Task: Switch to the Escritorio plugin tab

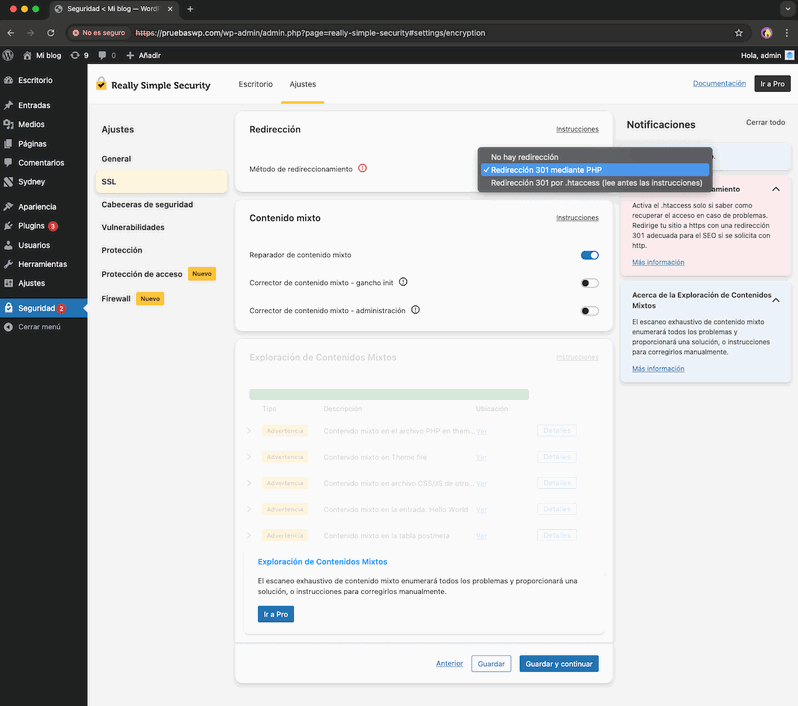Action: click(255, 84)
